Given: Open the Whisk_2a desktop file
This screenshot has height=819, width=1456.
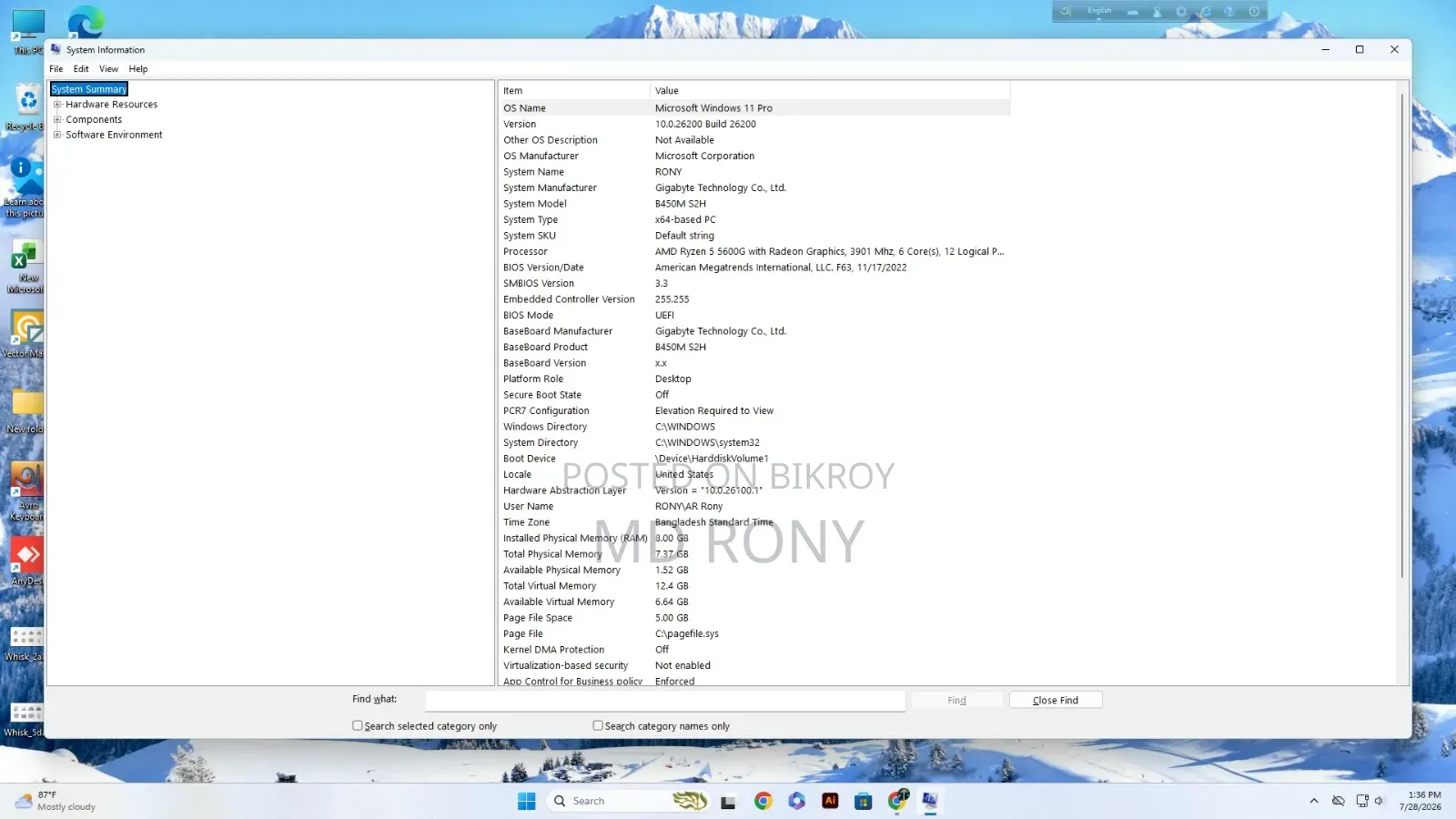Looking at the screenshot, I should point(25,642).
